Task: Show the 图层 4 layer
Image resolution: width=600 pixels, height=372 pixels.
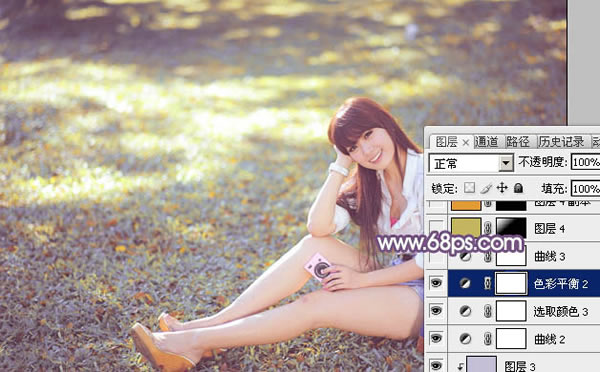Action: point(436,228)
